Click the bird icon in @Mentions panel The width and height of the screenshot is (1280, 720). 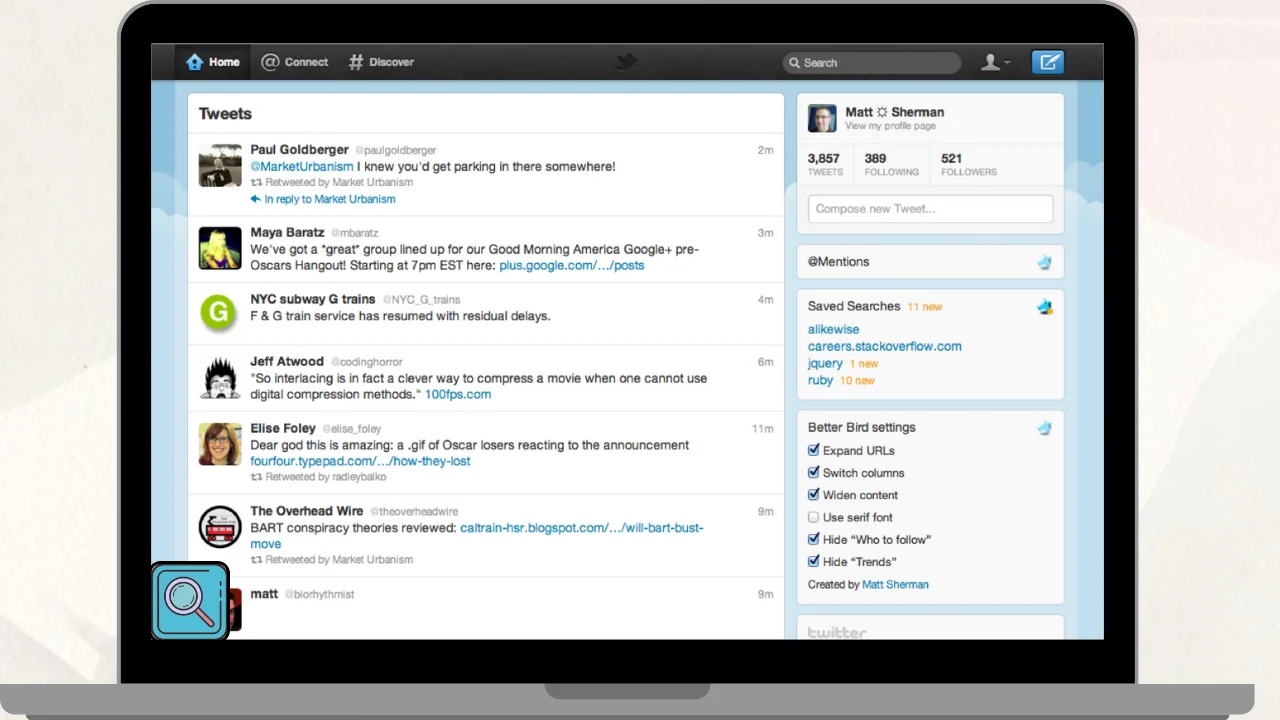1044,262
